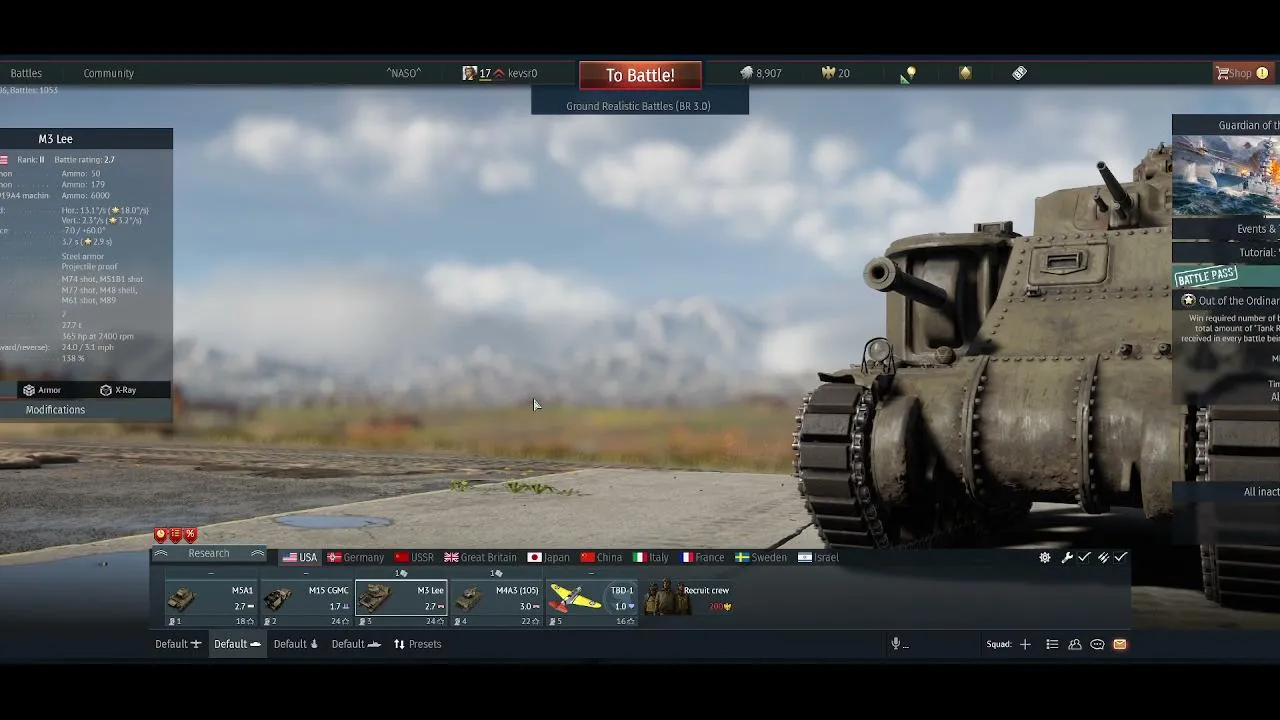Start the match with To Battle!
The width and height of the screenshot is (1280, 720).
tap(640, 75)
